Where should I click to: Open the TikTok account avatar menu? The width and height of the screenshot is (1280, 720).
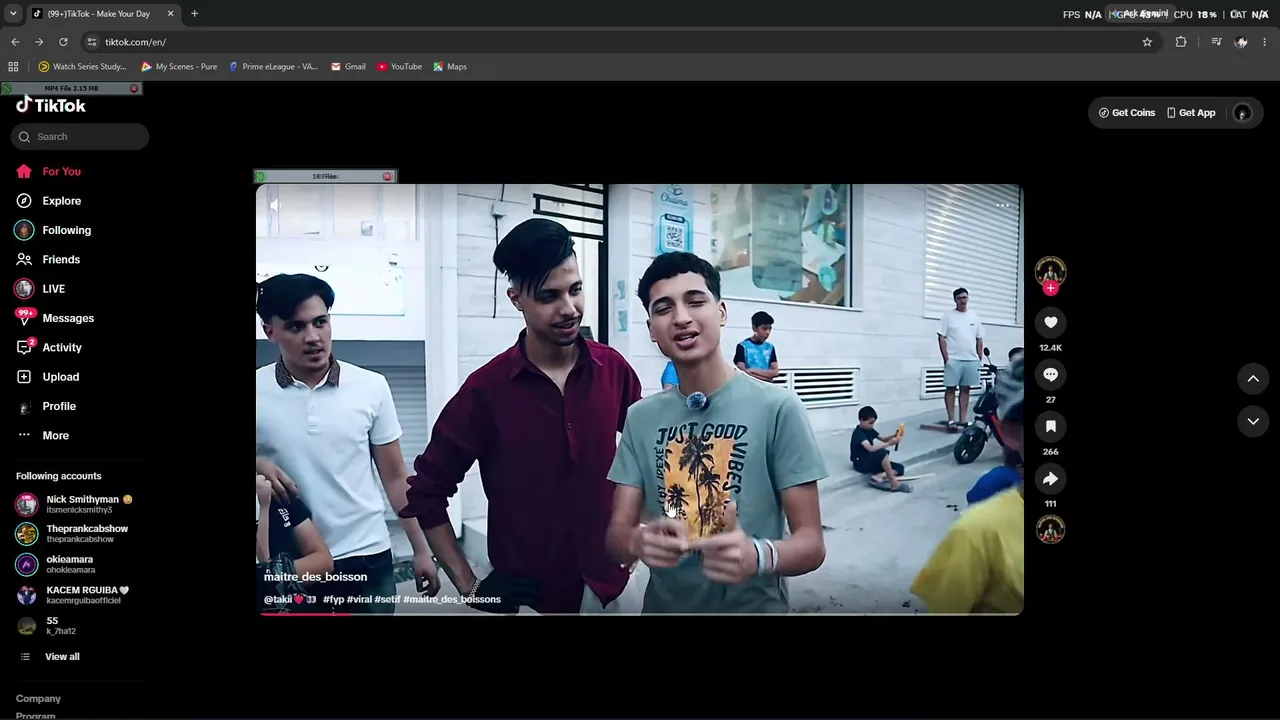click(1242, 113)
